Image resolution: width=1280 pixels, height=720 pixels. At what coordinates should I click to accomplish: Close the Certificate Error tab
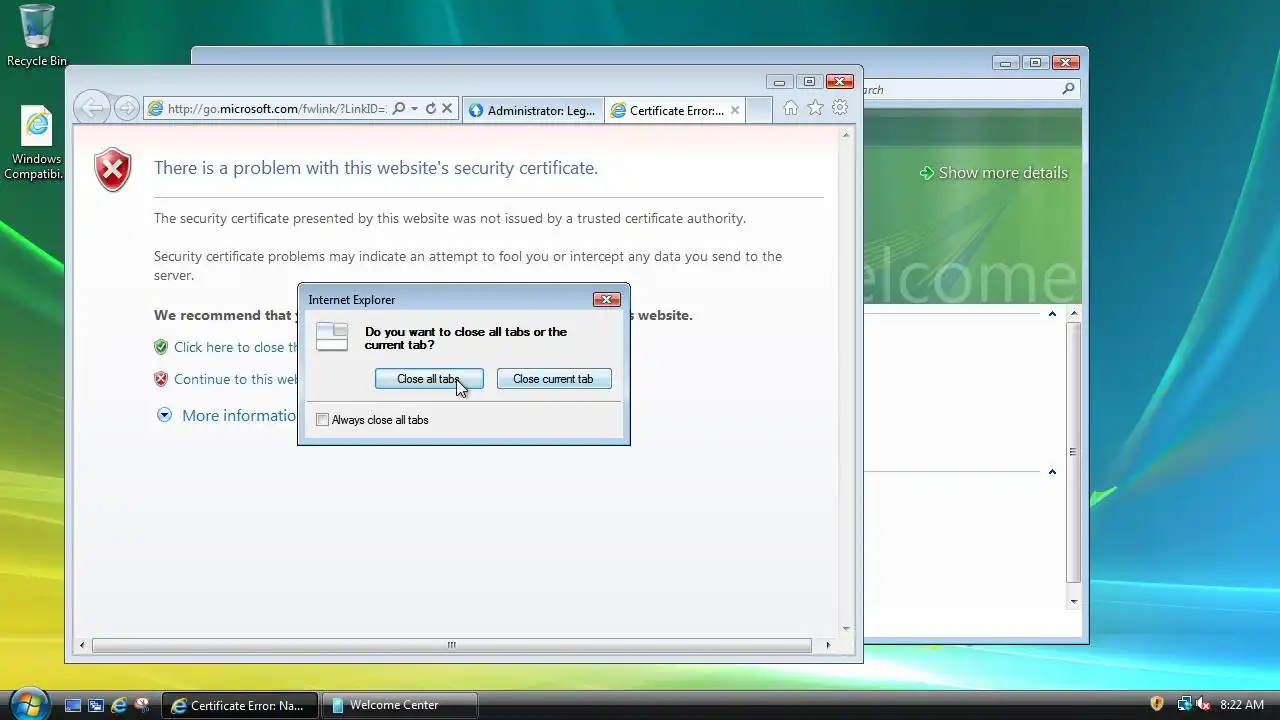[735, 110]
